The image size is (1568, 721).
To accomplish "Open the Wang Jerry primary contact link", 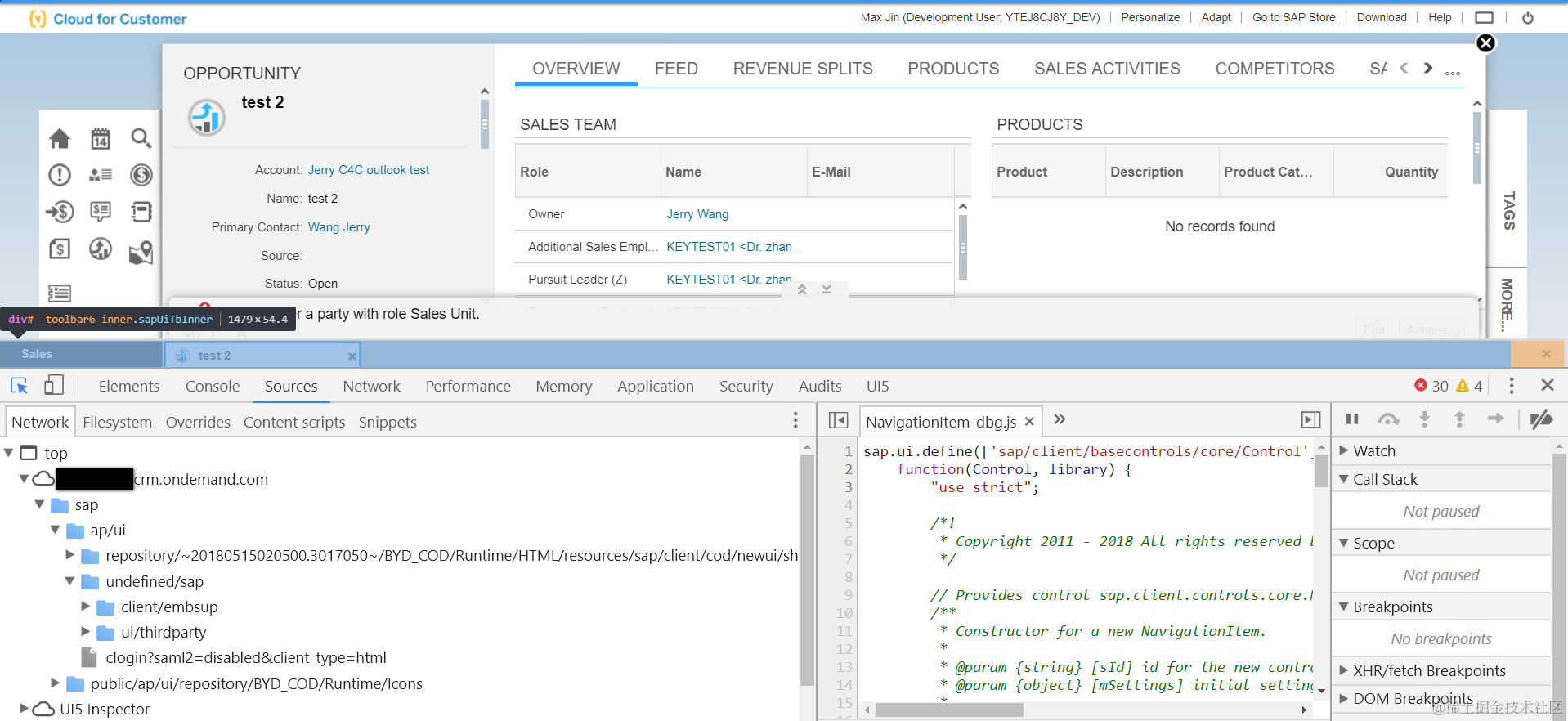I will pos(339,227).
